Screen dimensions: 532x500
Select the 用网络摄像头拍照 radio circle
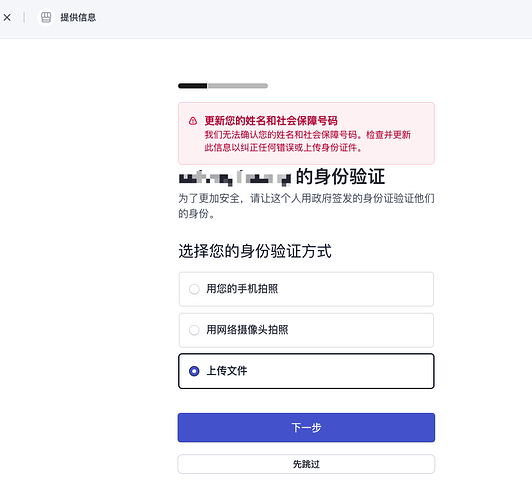pyautogui.click(x=194, y=330)
